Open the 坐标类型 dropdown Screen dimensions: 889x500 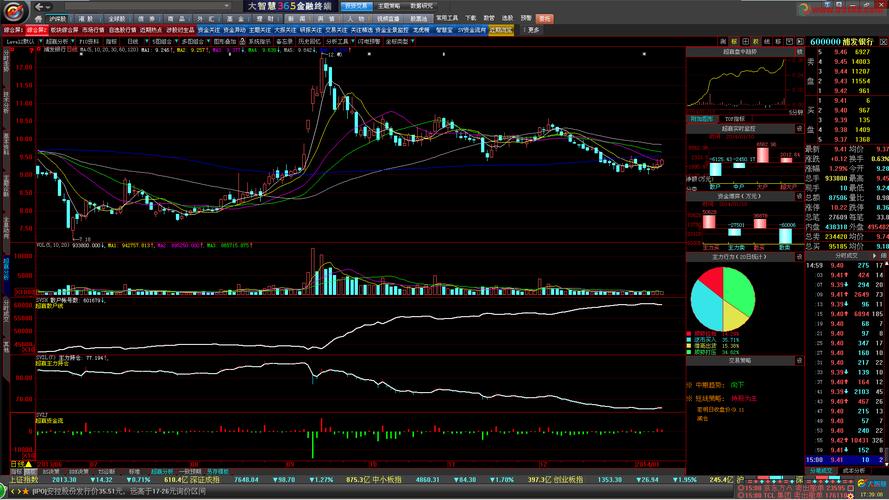[412, 41]
